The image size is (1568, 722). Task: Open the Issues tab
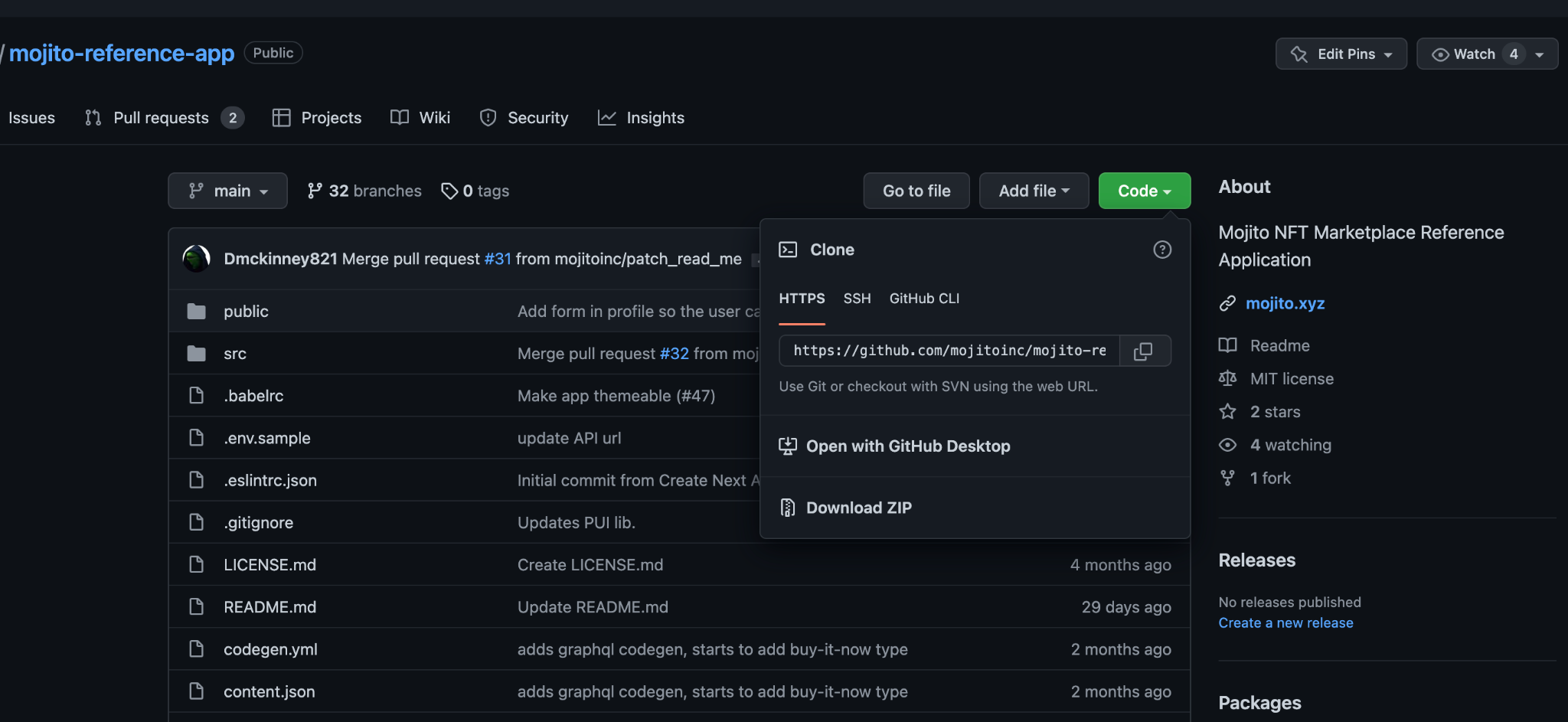point(31,118)
